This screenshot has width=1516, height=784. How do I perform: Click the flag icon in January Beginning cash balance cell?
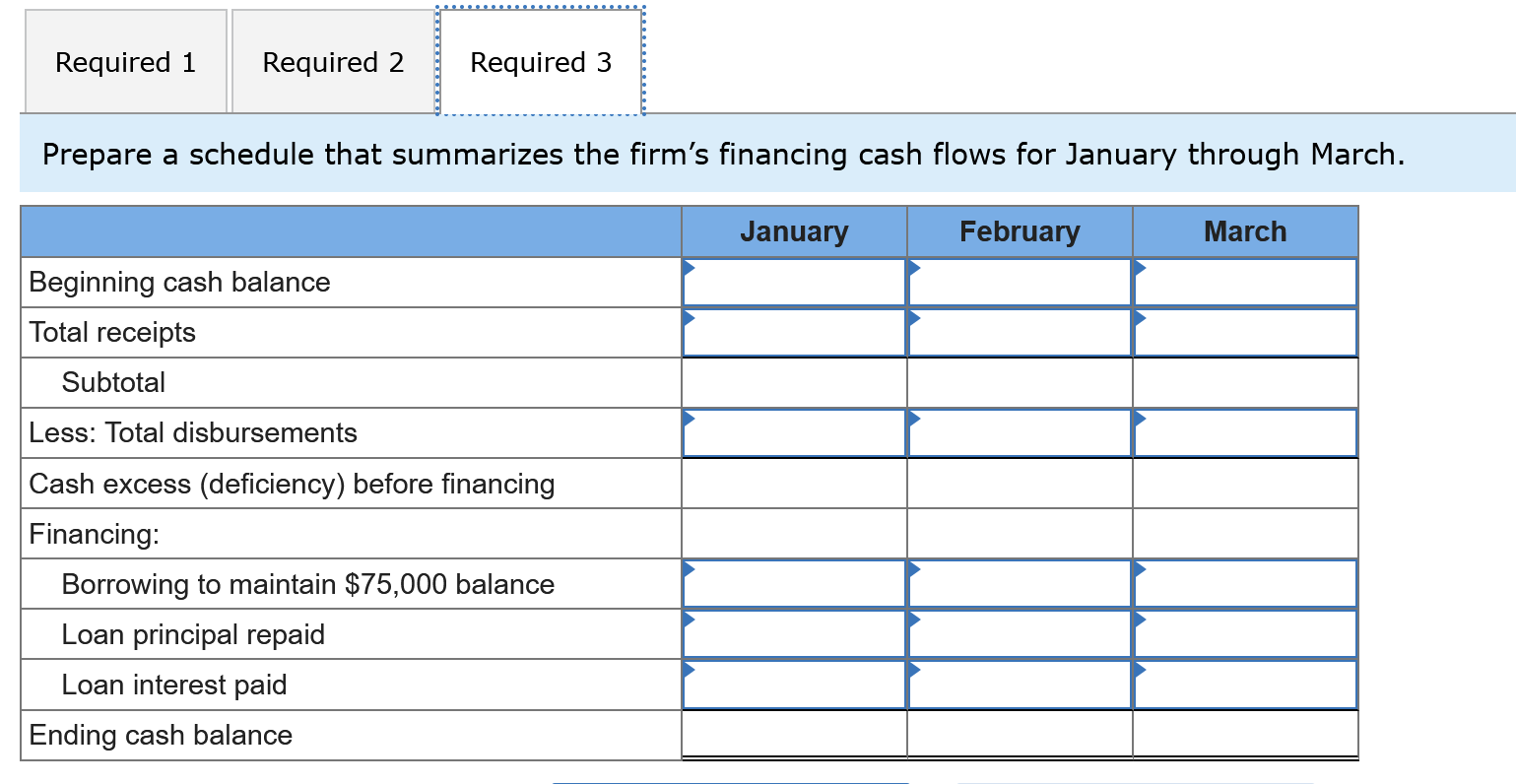click(x=691, y=266)
